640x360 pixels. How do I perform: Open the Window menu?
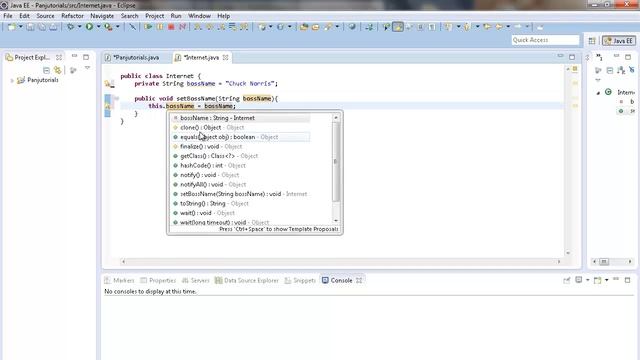199,16
